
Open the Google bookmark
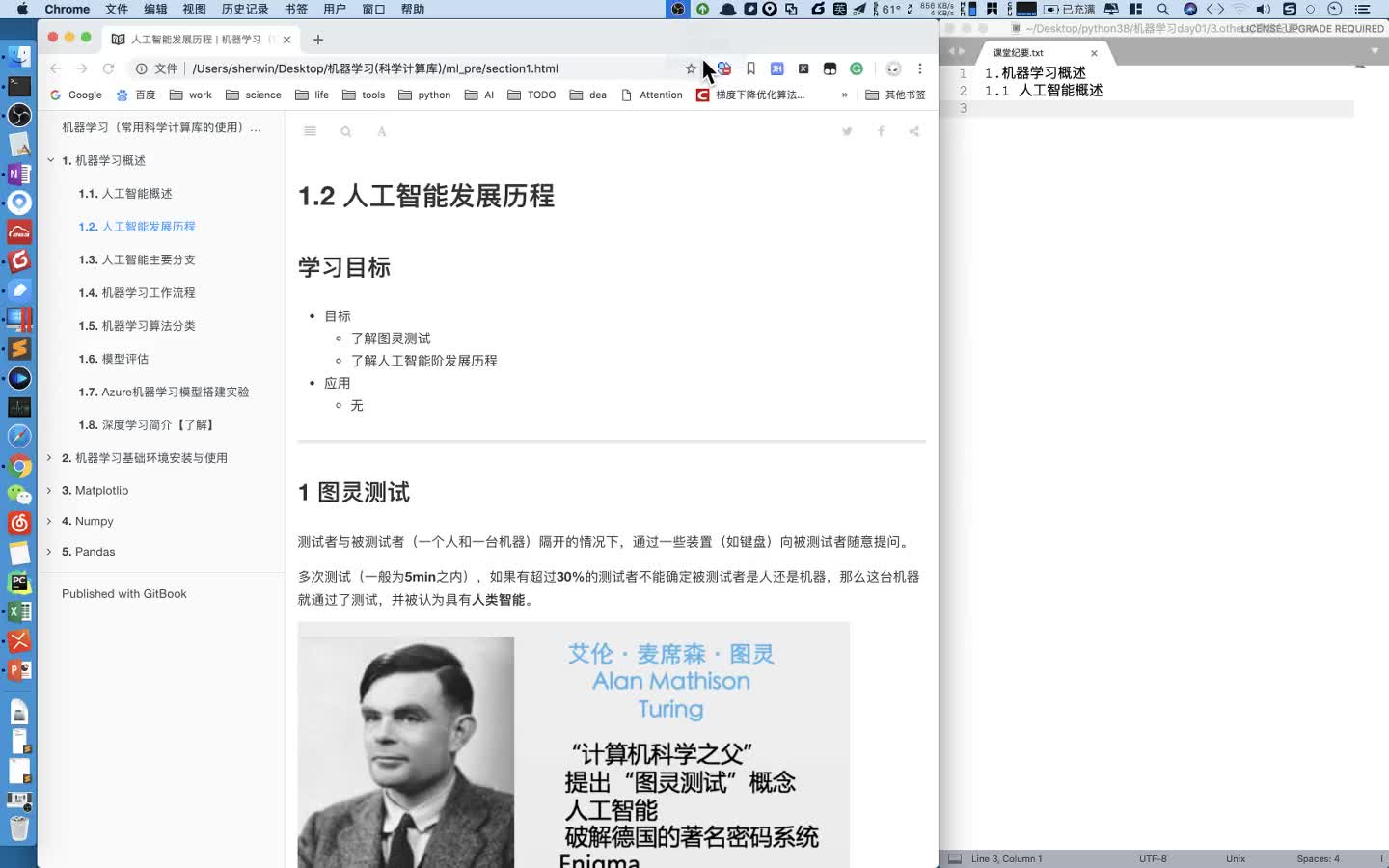point(76,95)
